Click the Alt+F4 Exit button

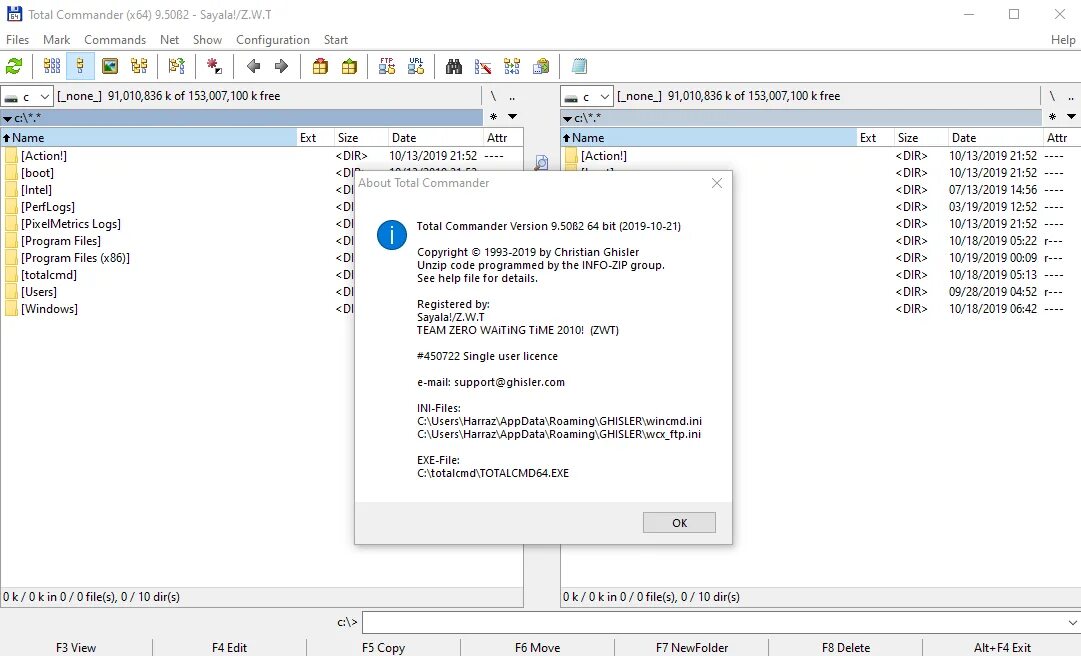point(1002,648)
